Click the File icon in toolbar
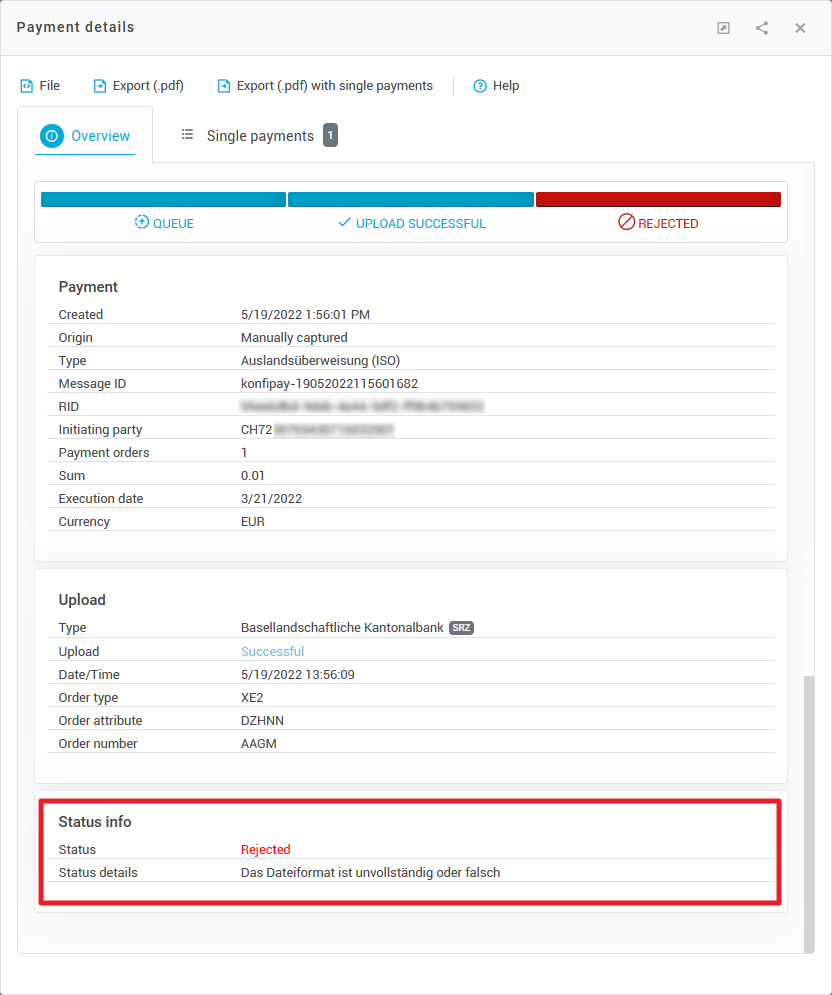This screenshot has height=995, width=832. pos(27,86)
